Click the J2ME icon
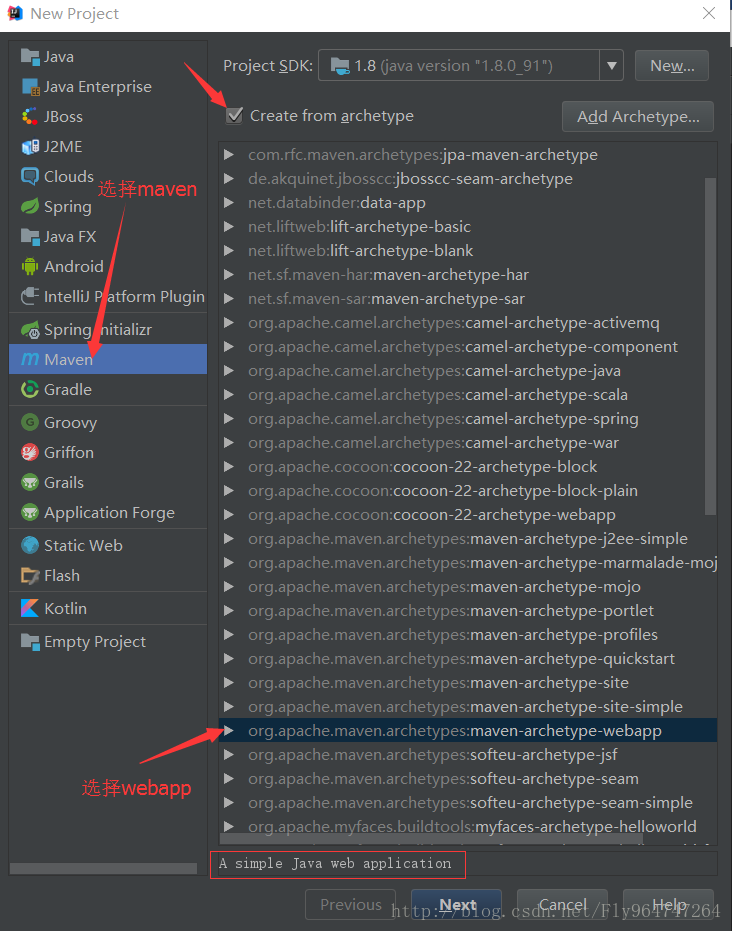The width and height of the screenshot is (732, 931). pos(30,147)
